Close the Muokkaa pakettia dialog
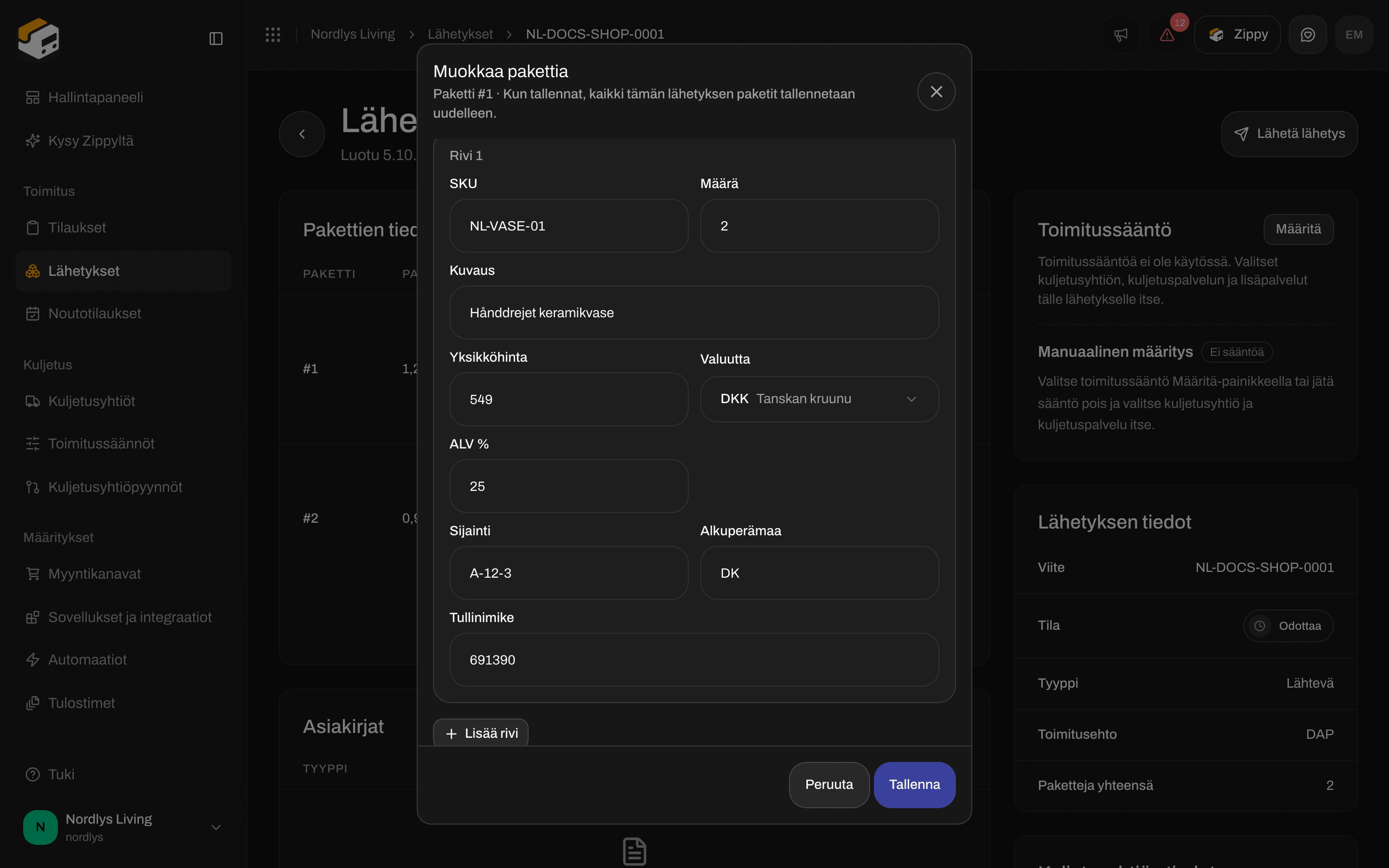 coord(936,92)
